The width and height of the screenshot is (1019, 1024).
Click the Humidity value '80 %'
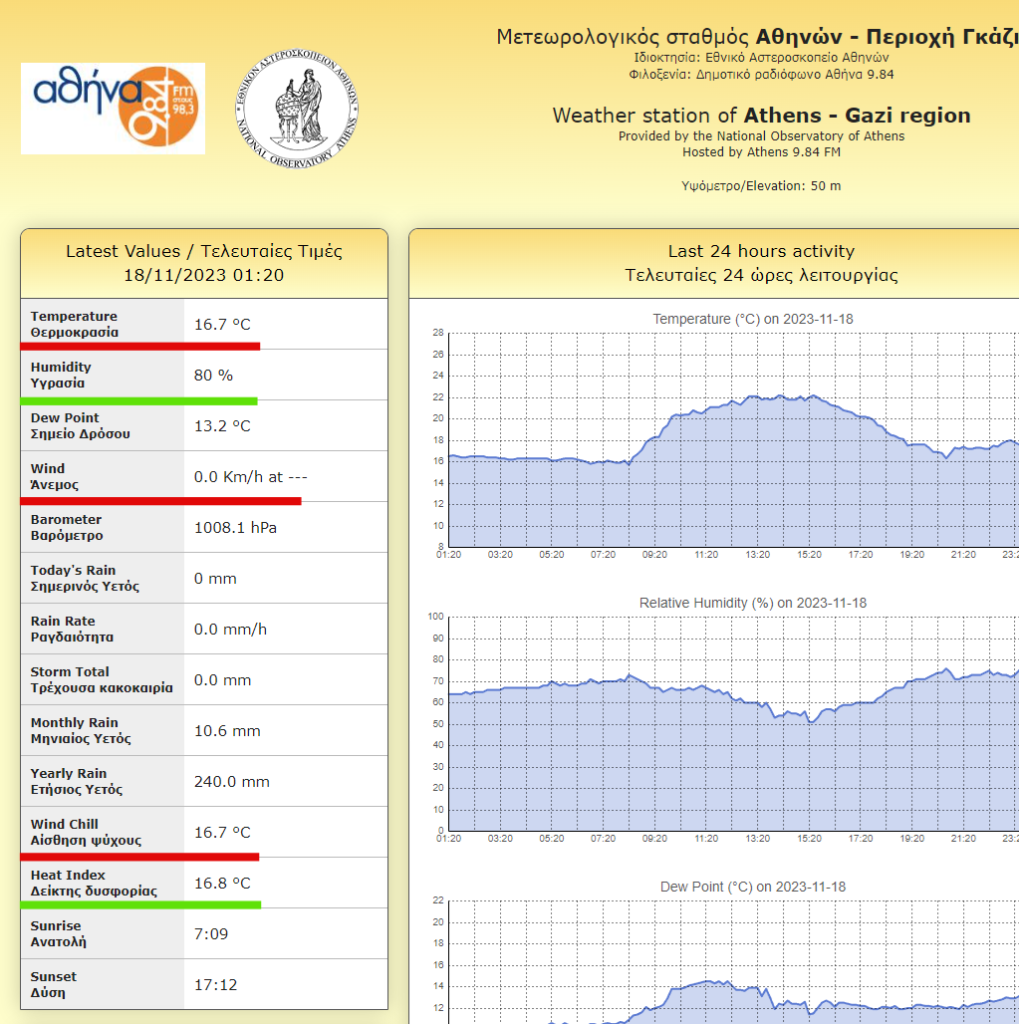point(213,376)
